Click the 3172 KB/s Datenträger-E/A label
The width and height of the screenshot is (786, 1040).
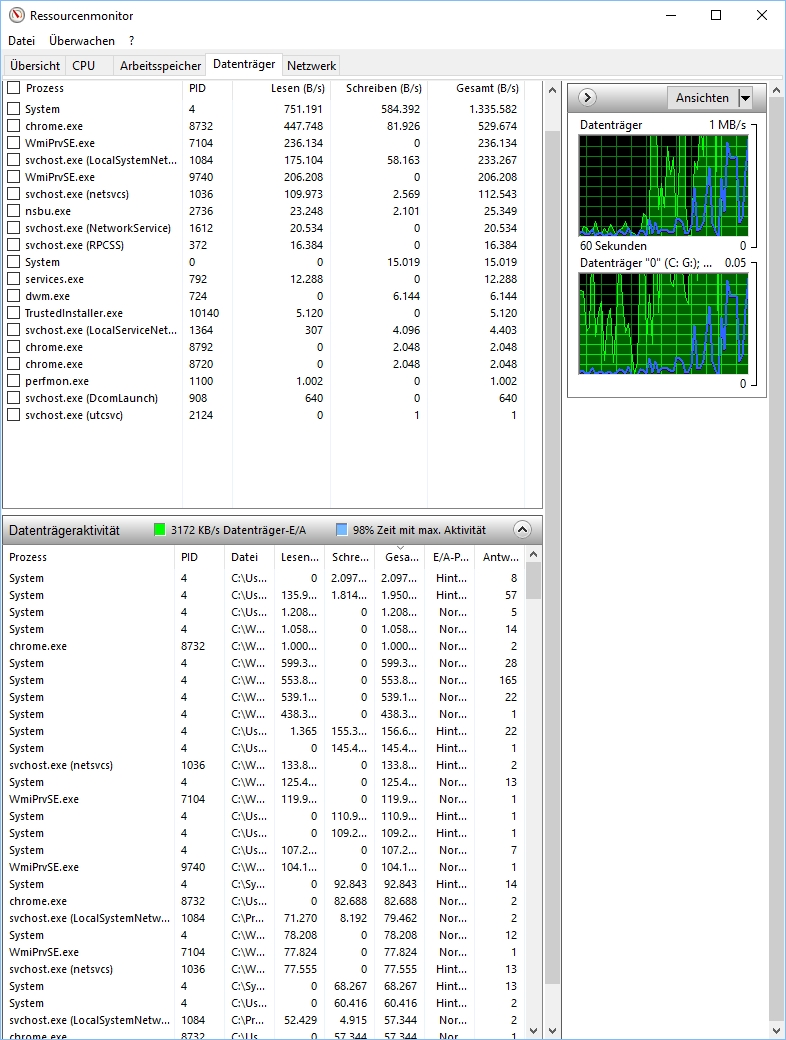(238, 530)
